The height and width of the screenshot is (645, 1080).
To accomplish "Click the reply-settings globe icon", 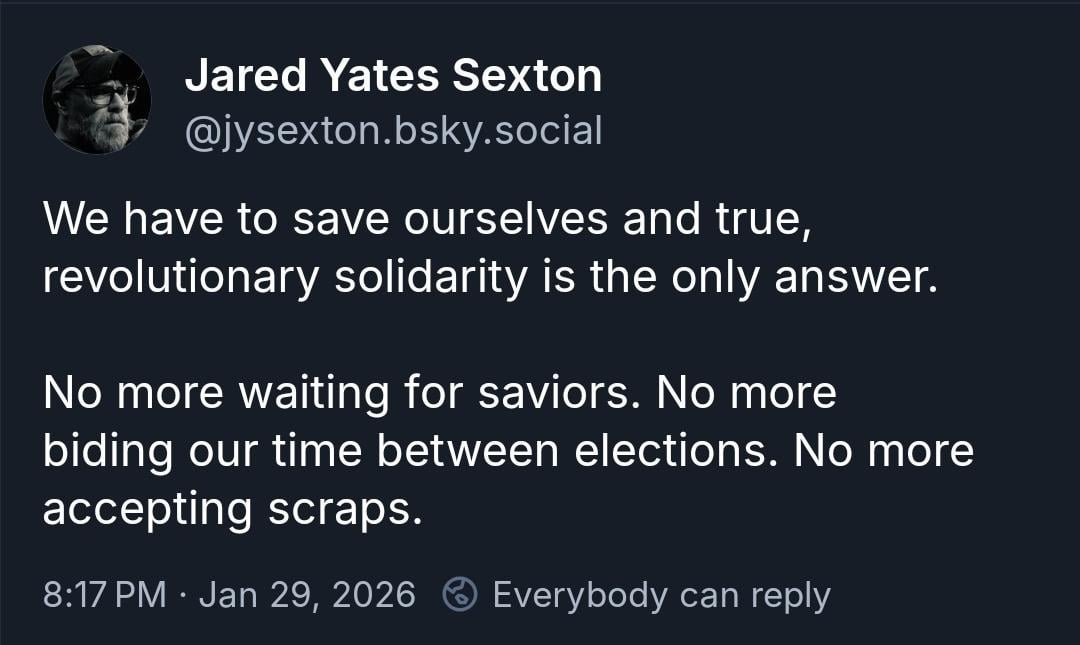I will (x=460, y=595).
